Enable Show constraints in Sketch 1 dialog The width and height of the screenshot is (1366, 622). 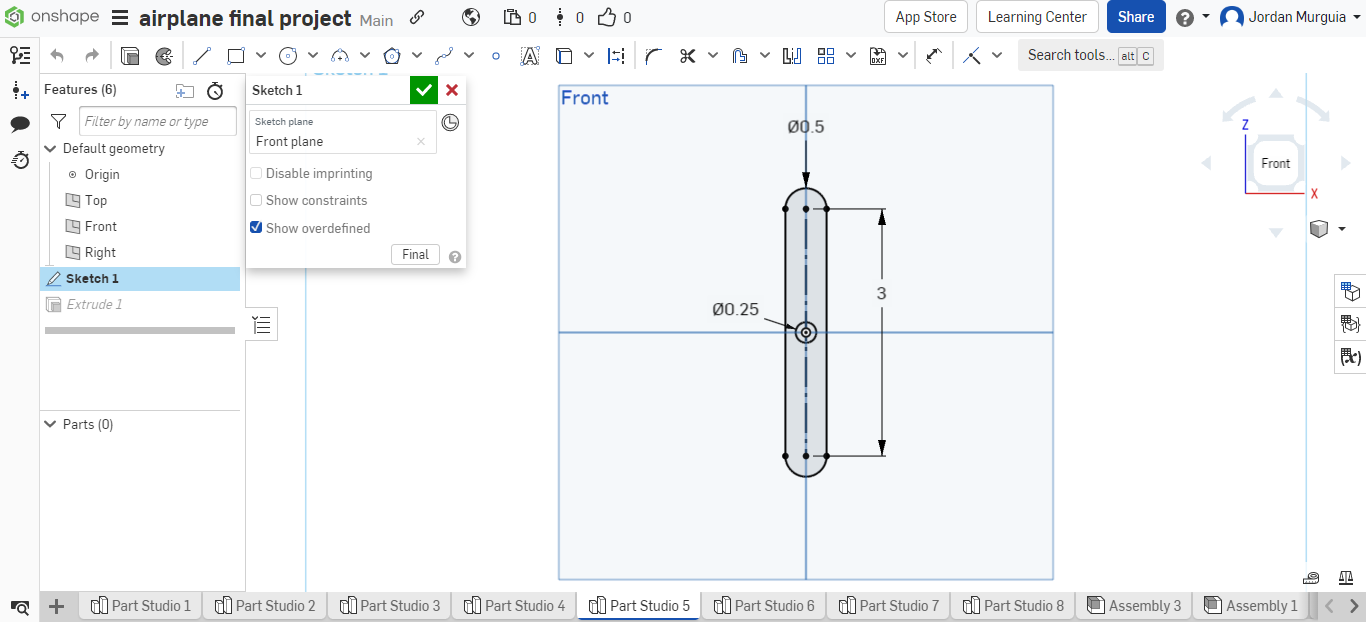pyautogui.click(x=256, y=200)
